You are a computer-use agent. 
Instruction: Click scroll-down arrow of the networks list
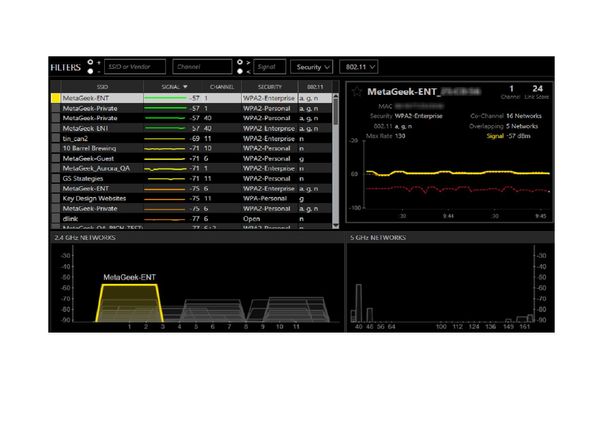click(335, 228)
